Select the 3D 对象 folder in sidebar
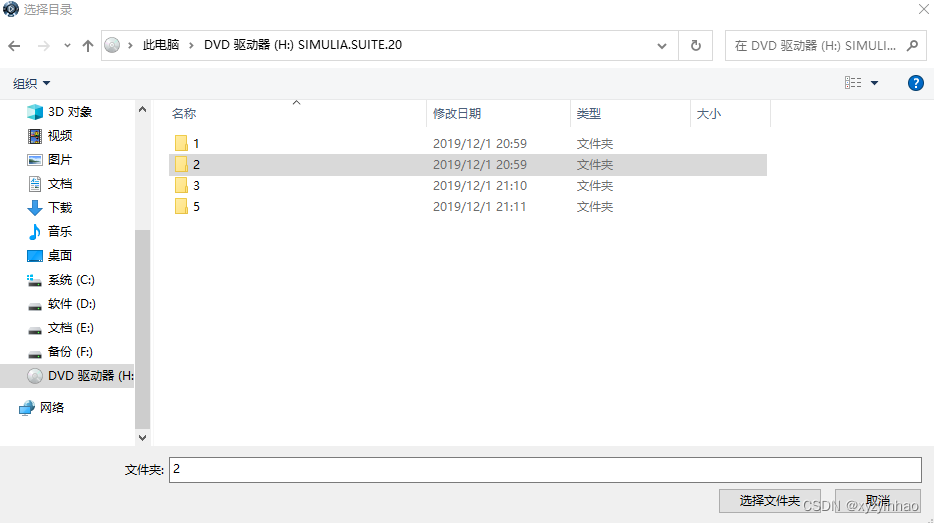 (69, 112)
